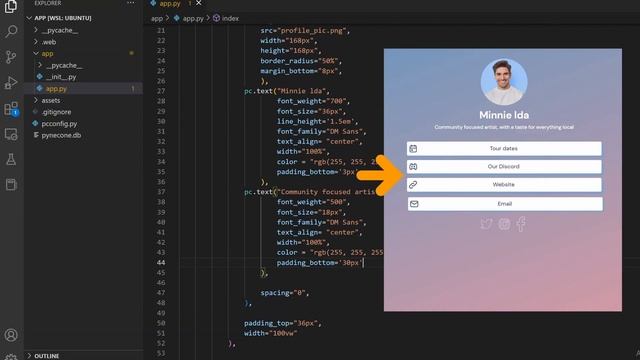The width and height of the screenshot is (640, 360).
Task: Place cursor on line 44 padding_bottom text
Action: tap(320, 263)
